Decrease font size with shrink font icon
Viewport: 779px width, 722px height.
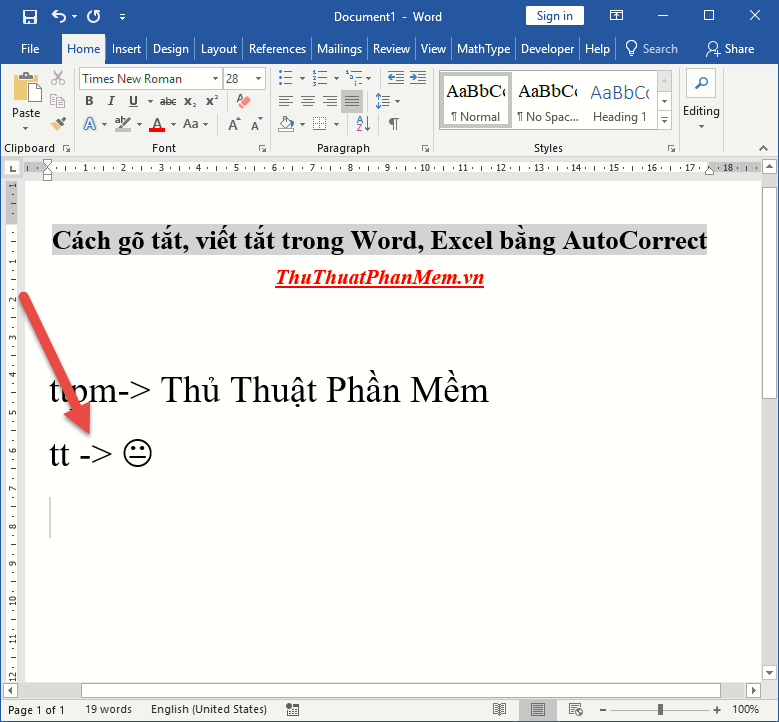[x=256, y=124]
